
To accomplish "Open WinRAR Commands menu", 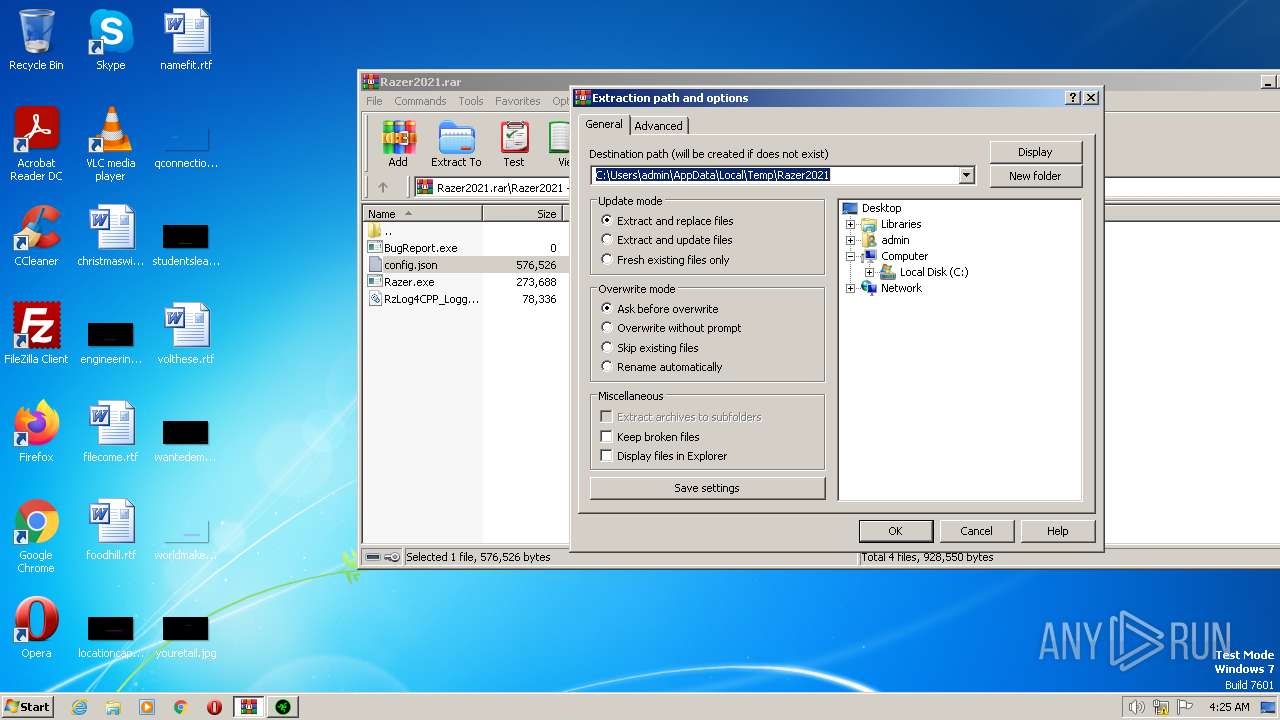I will [x=420, y=101].
